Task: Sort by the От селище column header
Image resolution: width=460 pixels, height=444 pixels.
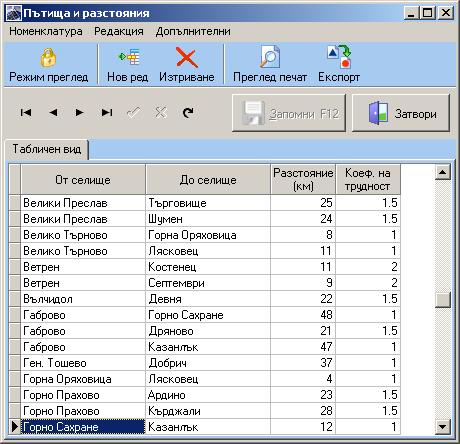Action: tap(83, 180)
